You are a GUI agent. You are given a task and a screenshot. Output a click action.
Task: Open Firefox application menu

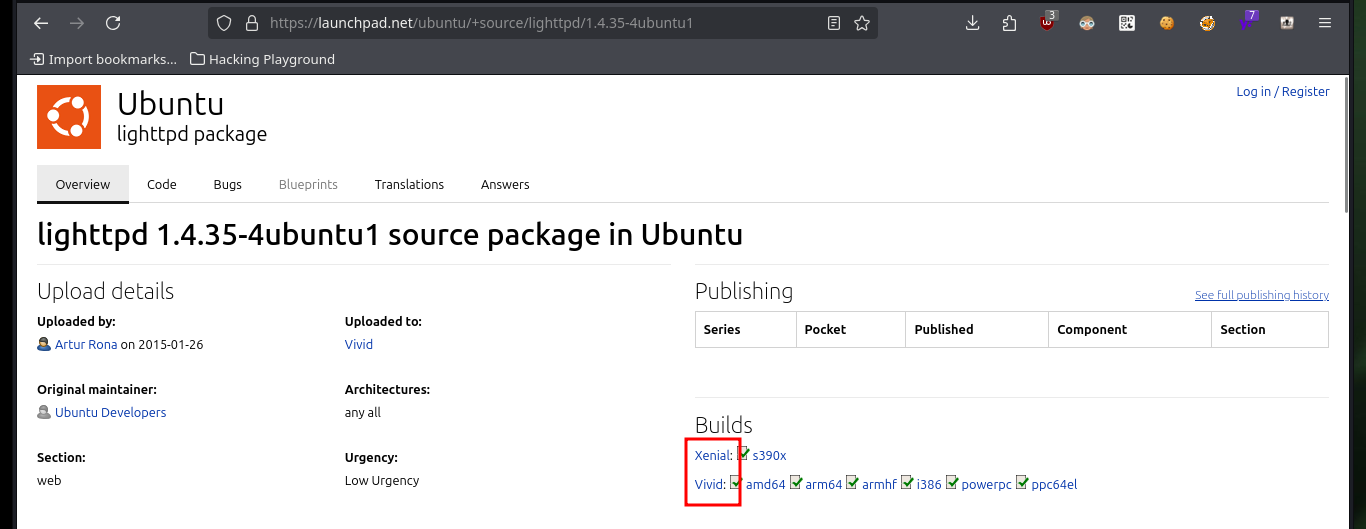click(1325, 23)
